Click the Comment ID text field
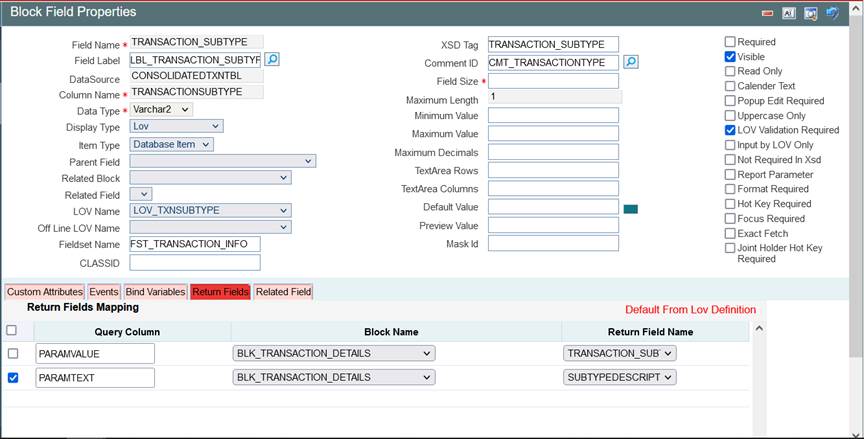 (x=553, y=62)
